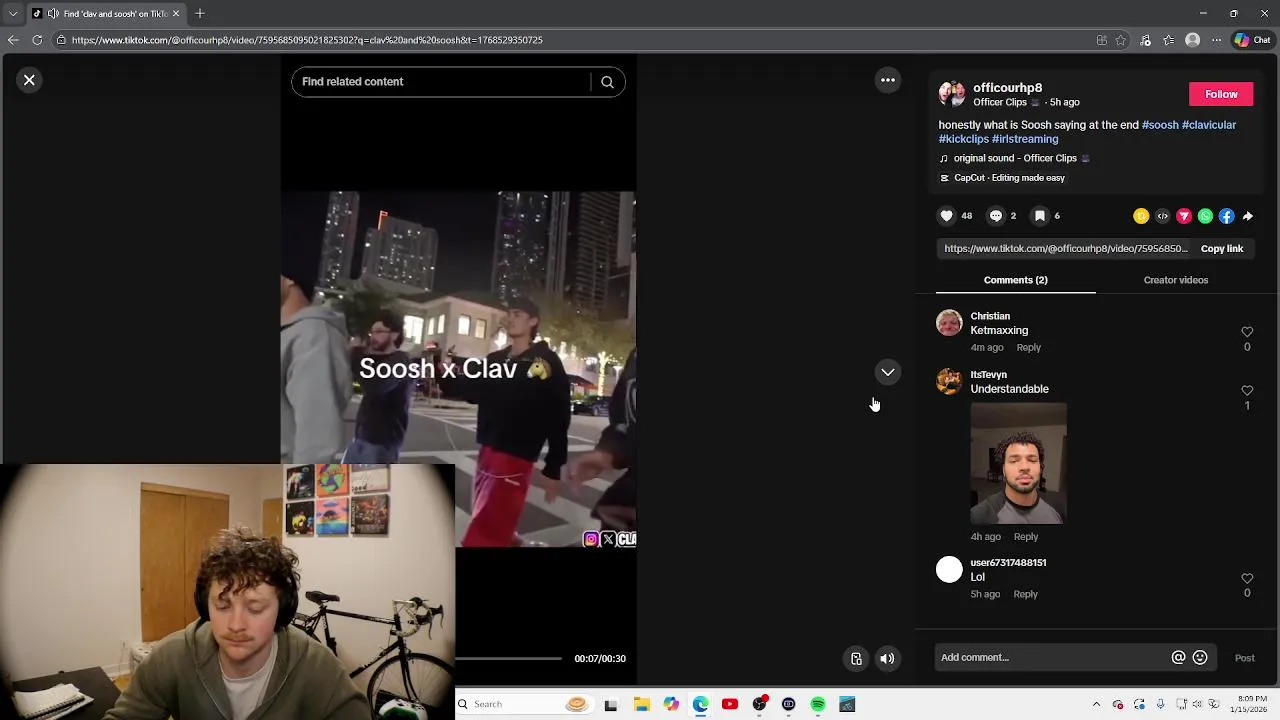
Task: Open File Explorer from the taskbar
Action: point(641,705)
